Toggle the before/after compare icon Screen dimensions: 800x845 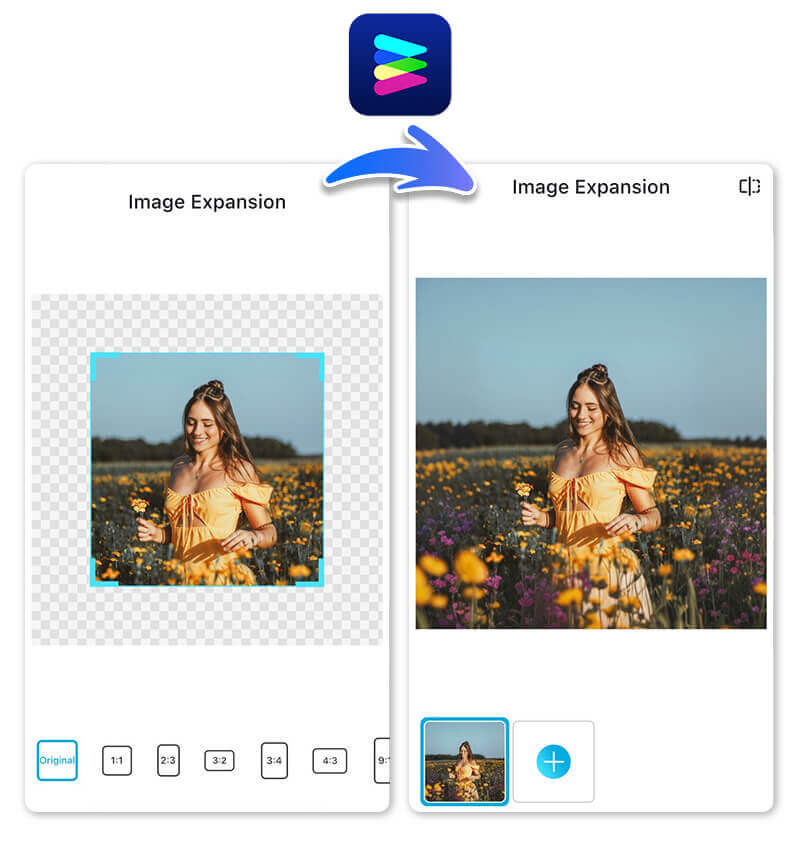tap(749, 187)
